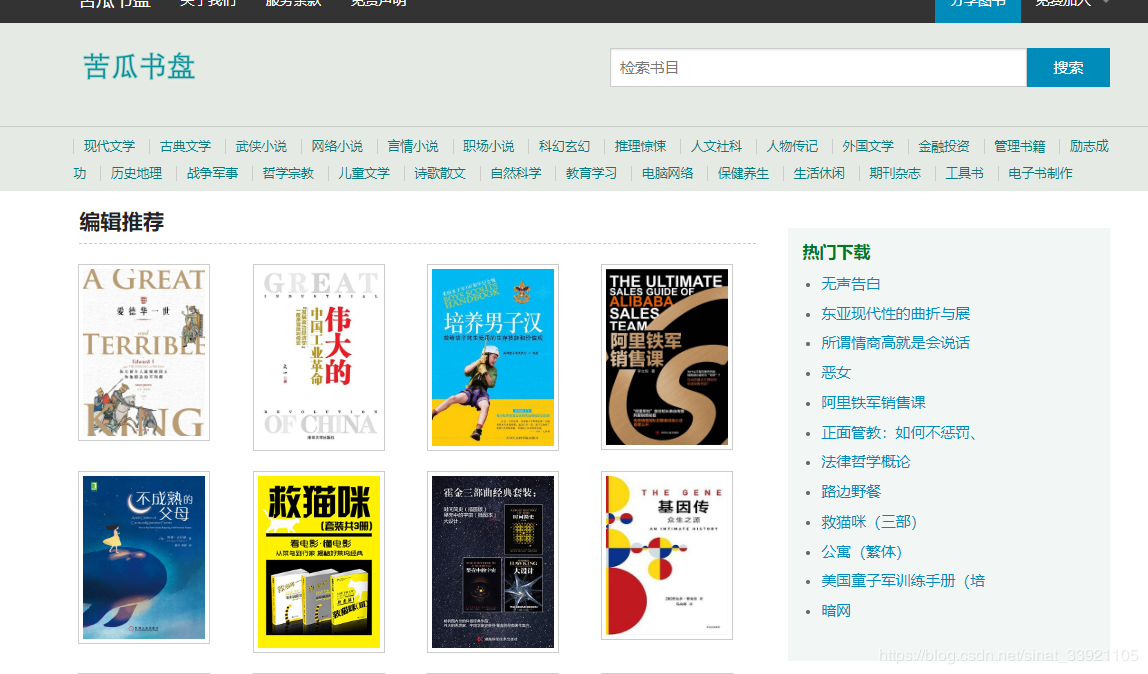The height and width of the screenshot is (674, 1148).
Task: Open the 不成熟的父母 book cover
Action: click(x=144, y=558)
